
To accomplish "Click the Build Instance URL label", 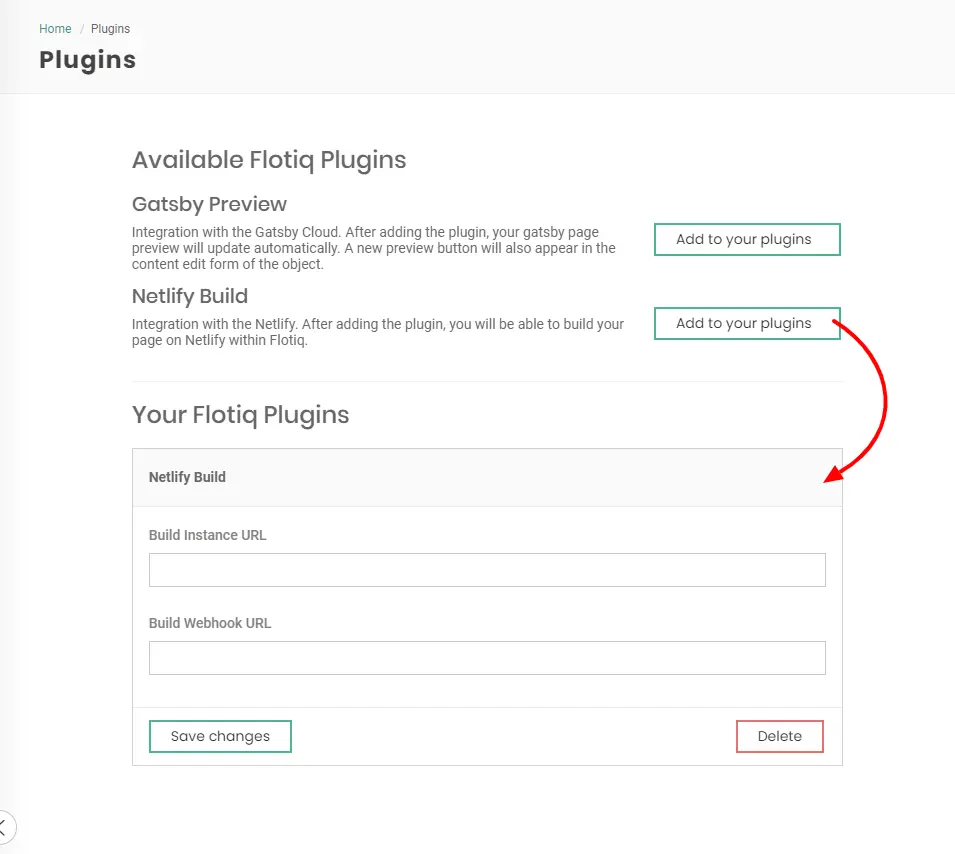I will [208, 535].
